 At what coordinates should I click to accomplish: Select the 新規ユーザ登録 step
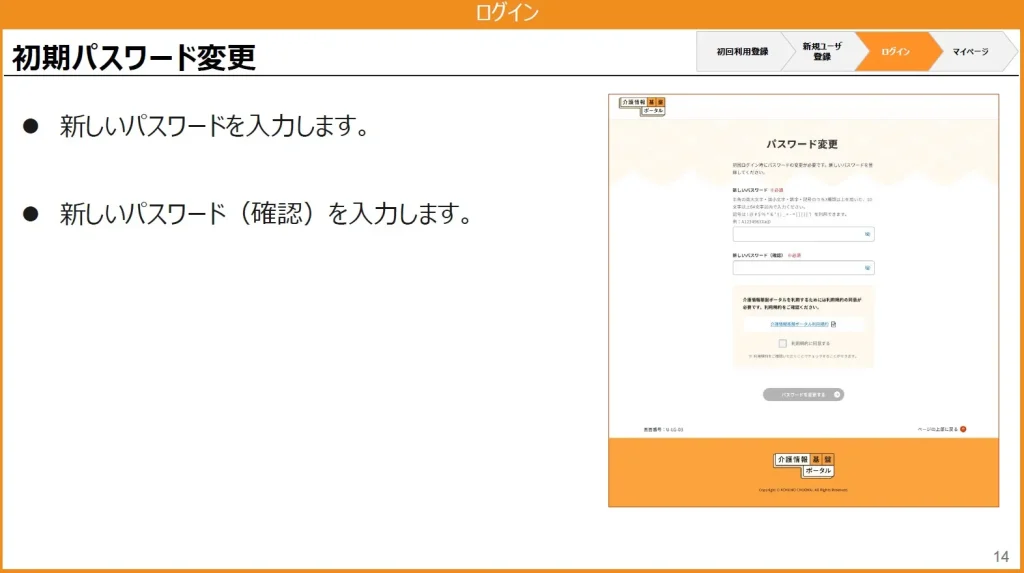822,52
